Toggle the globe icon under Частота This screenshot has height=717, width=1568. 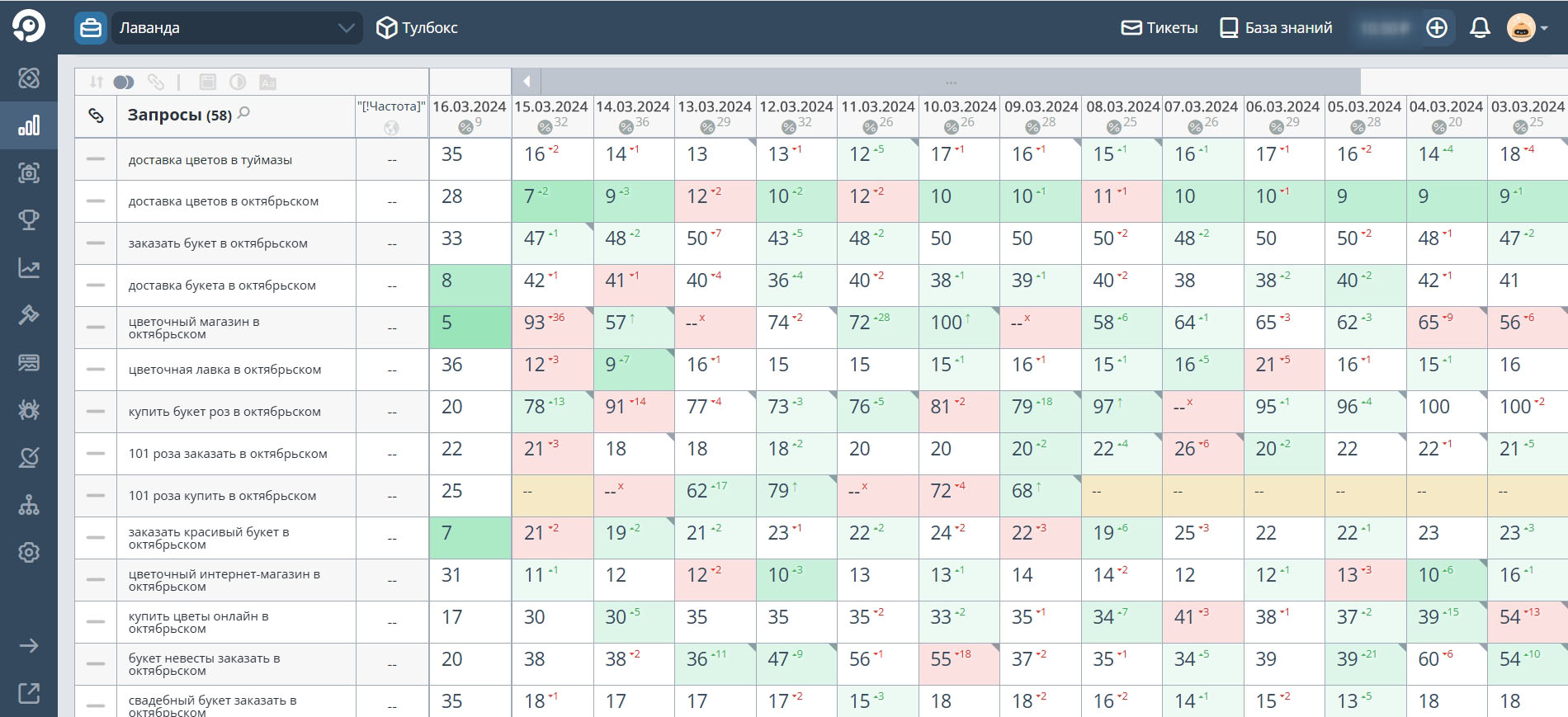(x=391, y=128)
